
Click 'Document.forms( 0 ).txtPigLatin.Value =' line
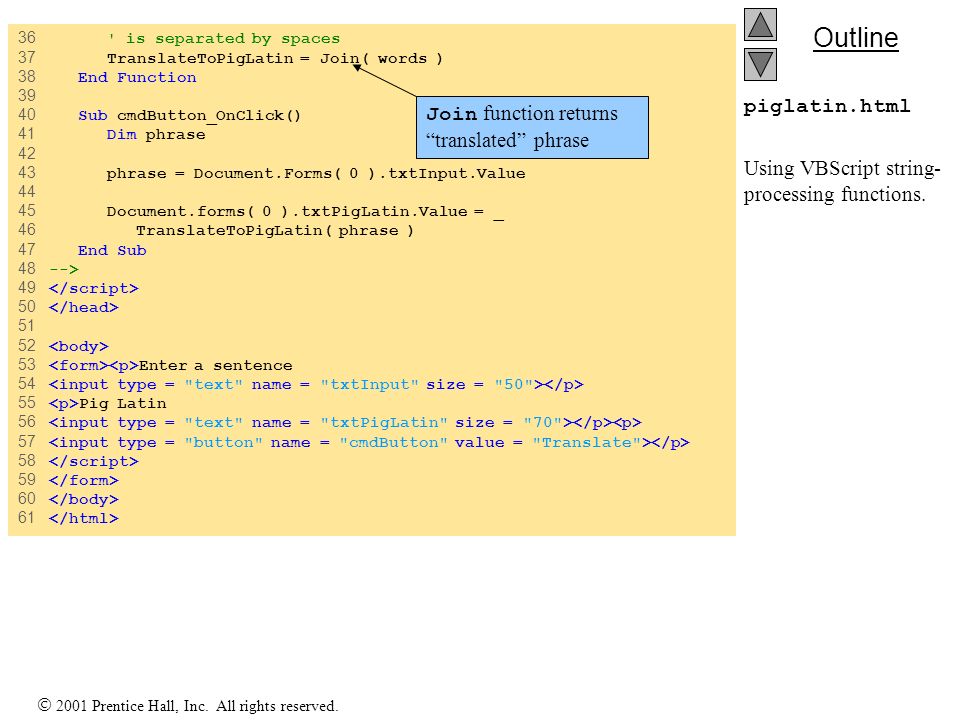point(305,212)
